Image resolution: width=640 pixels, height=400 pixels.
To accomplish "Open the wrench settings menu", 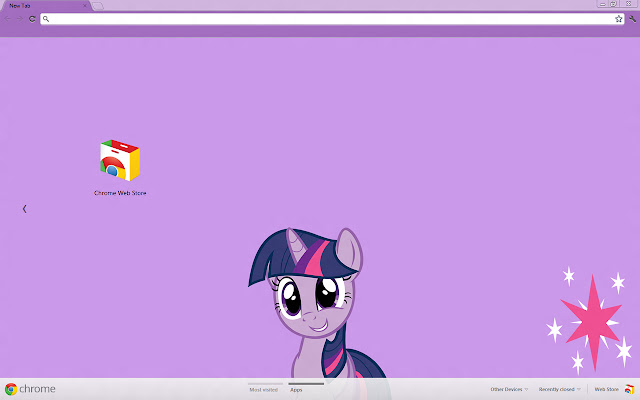I will pyautogui.click(x=632, y=19).
